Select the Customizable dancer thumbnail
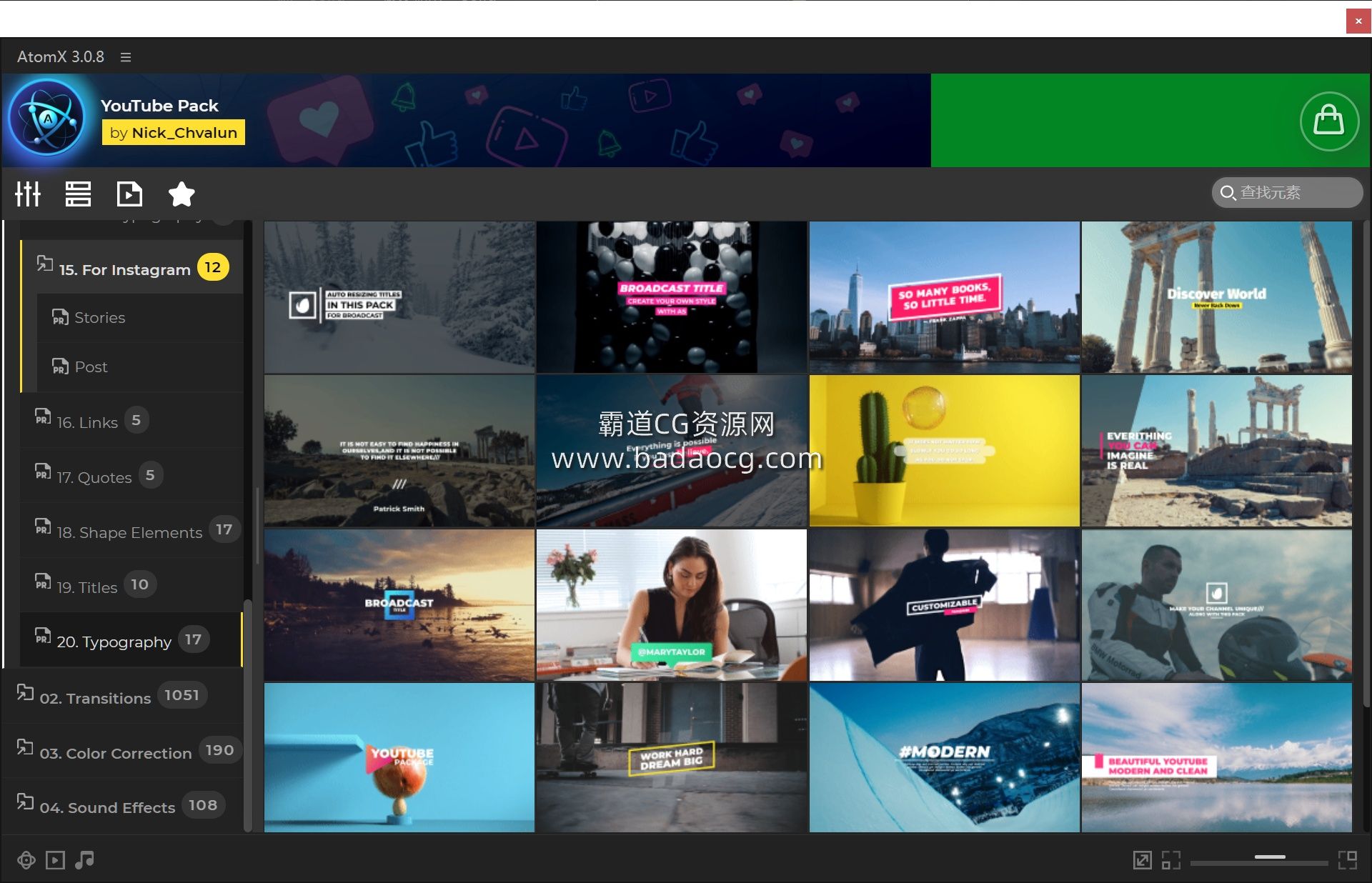 (x=944, y=605)
